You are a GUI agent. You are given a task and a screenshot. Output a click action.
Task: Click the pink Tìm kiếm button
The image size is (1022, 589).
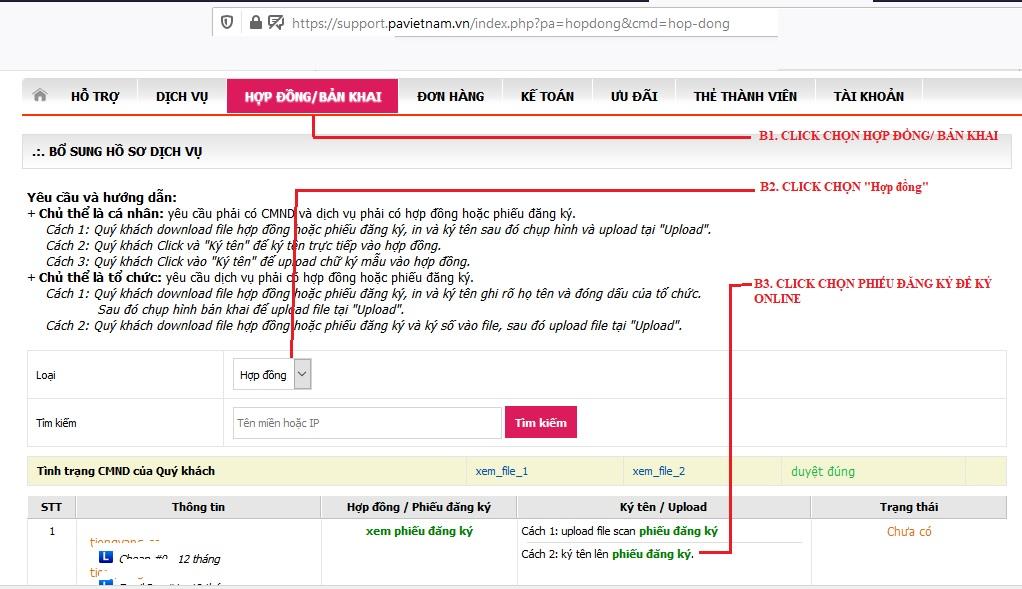540,422
